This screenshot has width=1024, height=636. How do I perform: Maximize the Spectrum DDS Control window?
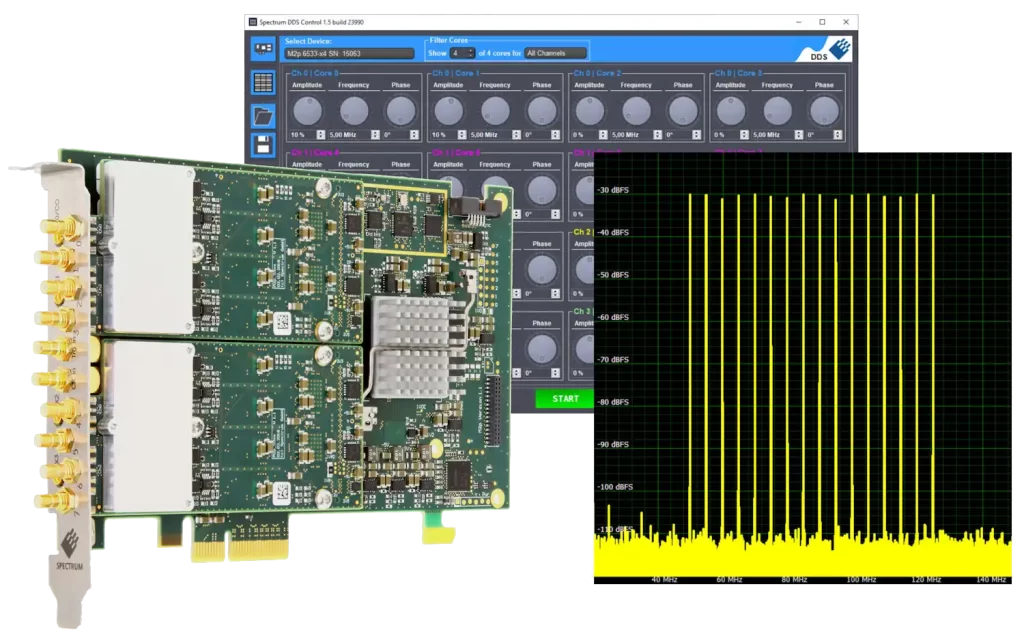click(x=822, y=21)
